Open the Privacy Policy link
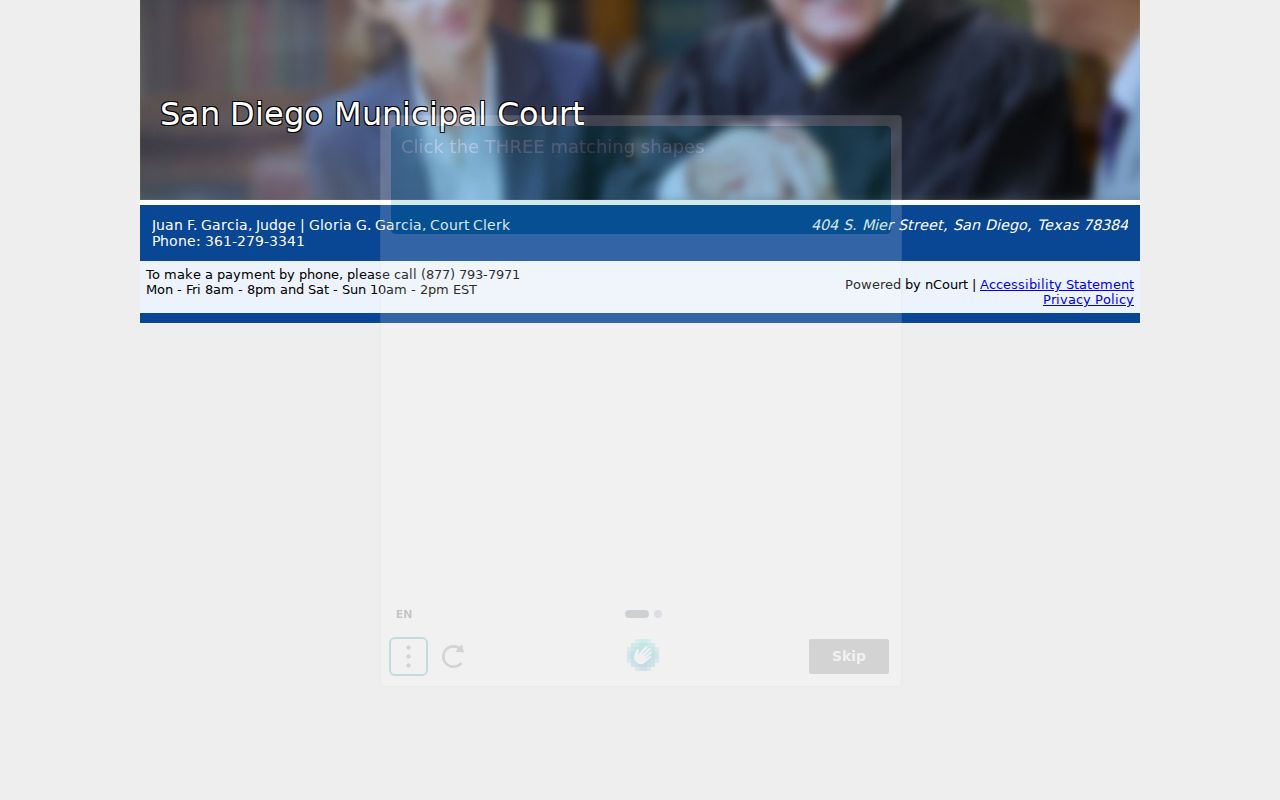Viewport: 1280px width, 800px height. point(1088,299)
